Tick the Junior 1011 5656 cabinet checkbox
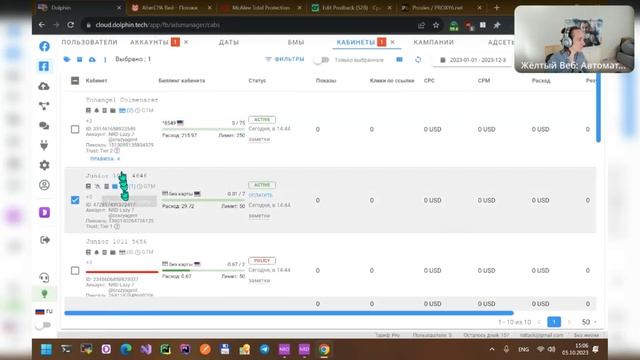Image resolution: width=640 pixels, height=360 pixels. (75, 271)
